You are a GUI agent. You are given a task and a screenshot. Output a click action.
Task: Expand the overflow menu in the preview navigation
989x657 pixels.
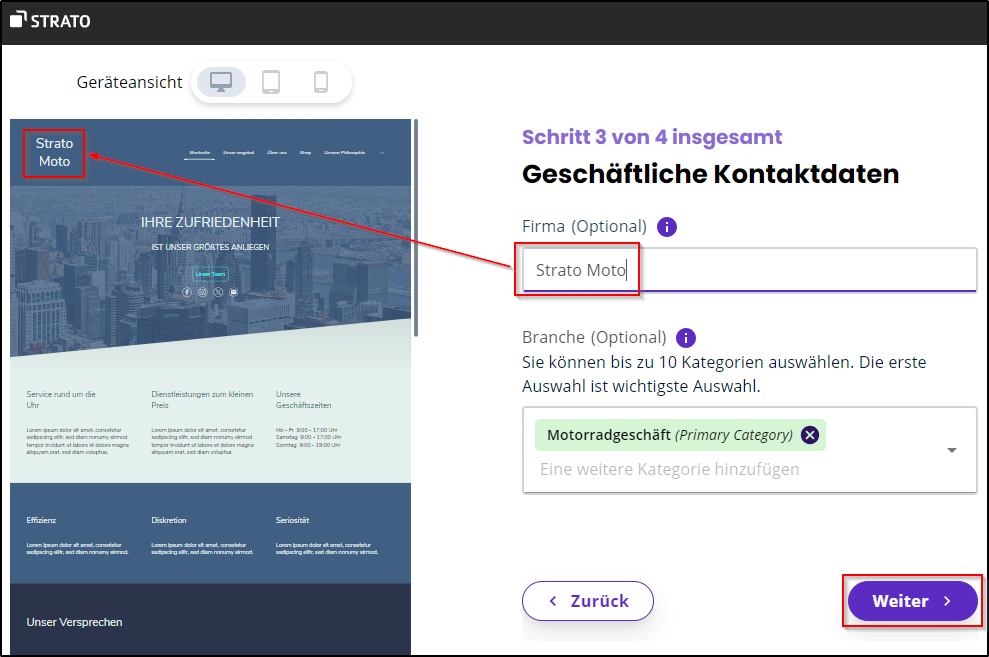pos(382,152)
